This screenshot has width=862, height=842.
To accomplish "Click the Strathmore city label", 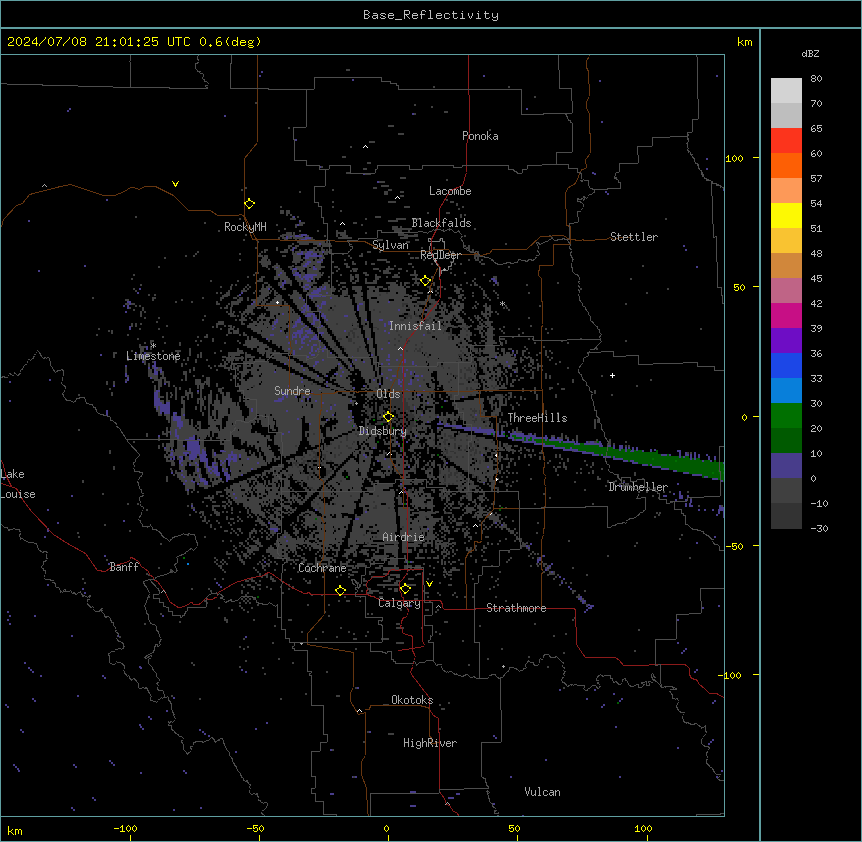I will click(516, 608).
